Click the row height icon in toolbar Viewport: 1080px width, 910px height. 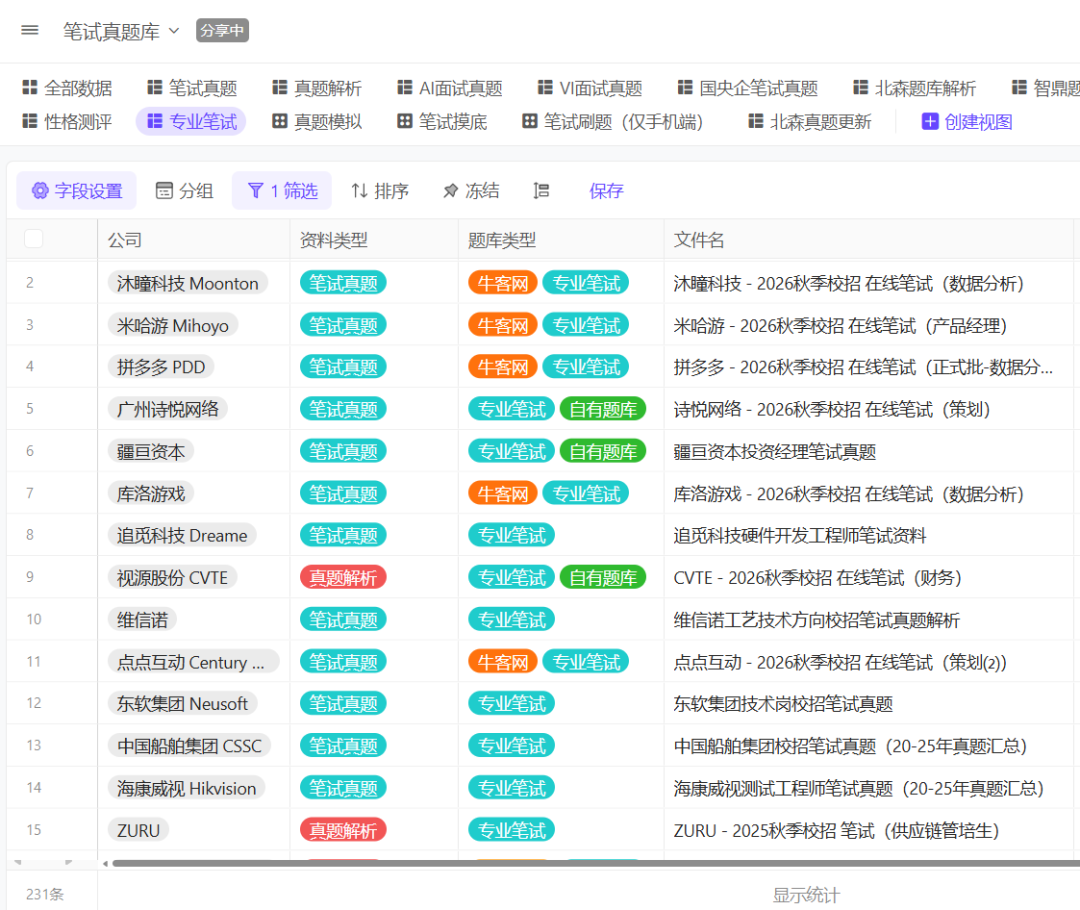pyautogui.click(x=541, y=191)
